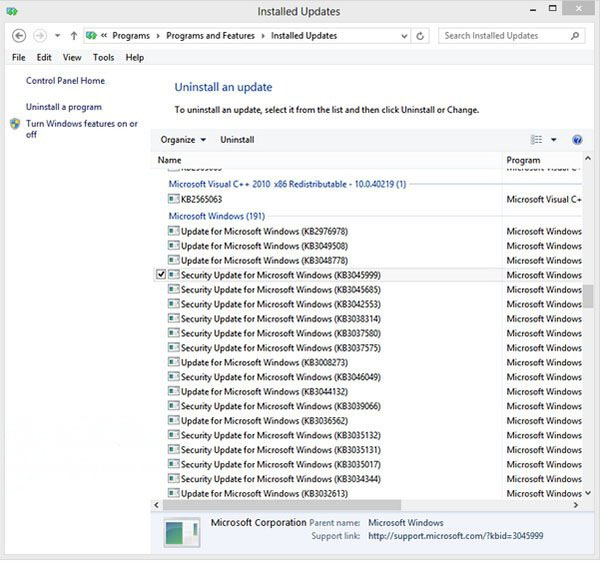Open the view options dropdown arrow
This screenshot has width=600, height=561.
click(x=553, y=140)
